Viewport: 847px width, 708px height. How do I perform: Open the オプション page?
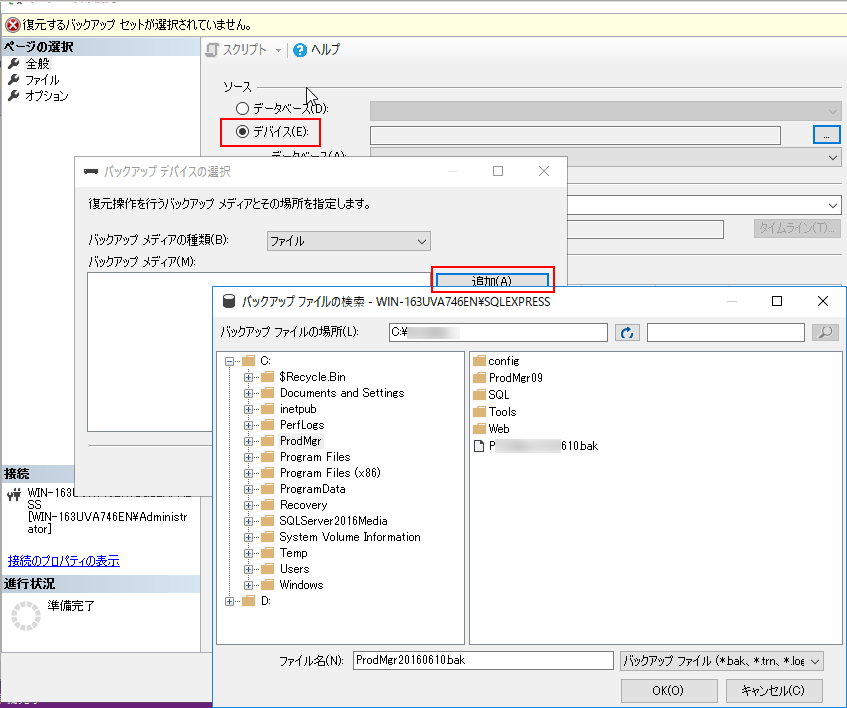[x=46, y=96]
